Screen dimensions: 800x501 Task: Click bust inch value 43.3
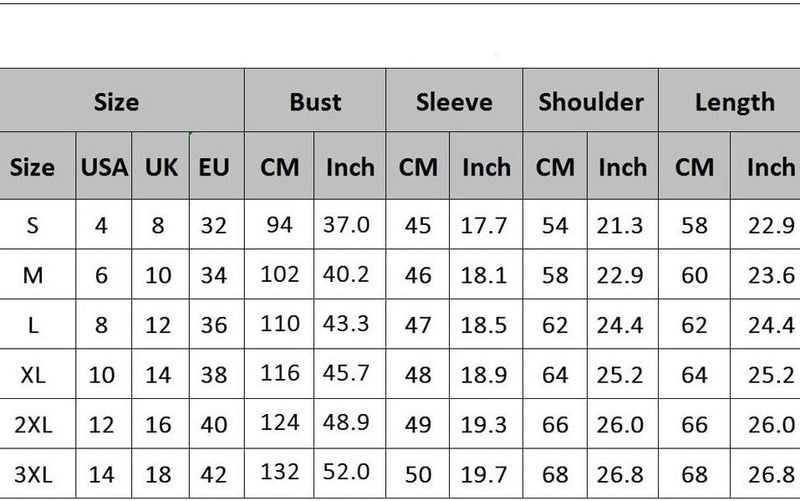coord(347,325)
